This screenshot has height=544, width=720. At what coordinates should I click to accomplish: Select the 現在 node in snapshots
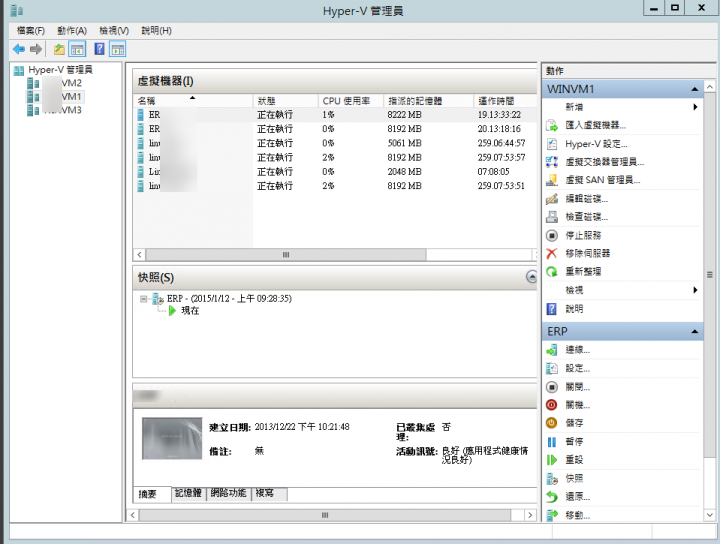[x=190, y=311]
